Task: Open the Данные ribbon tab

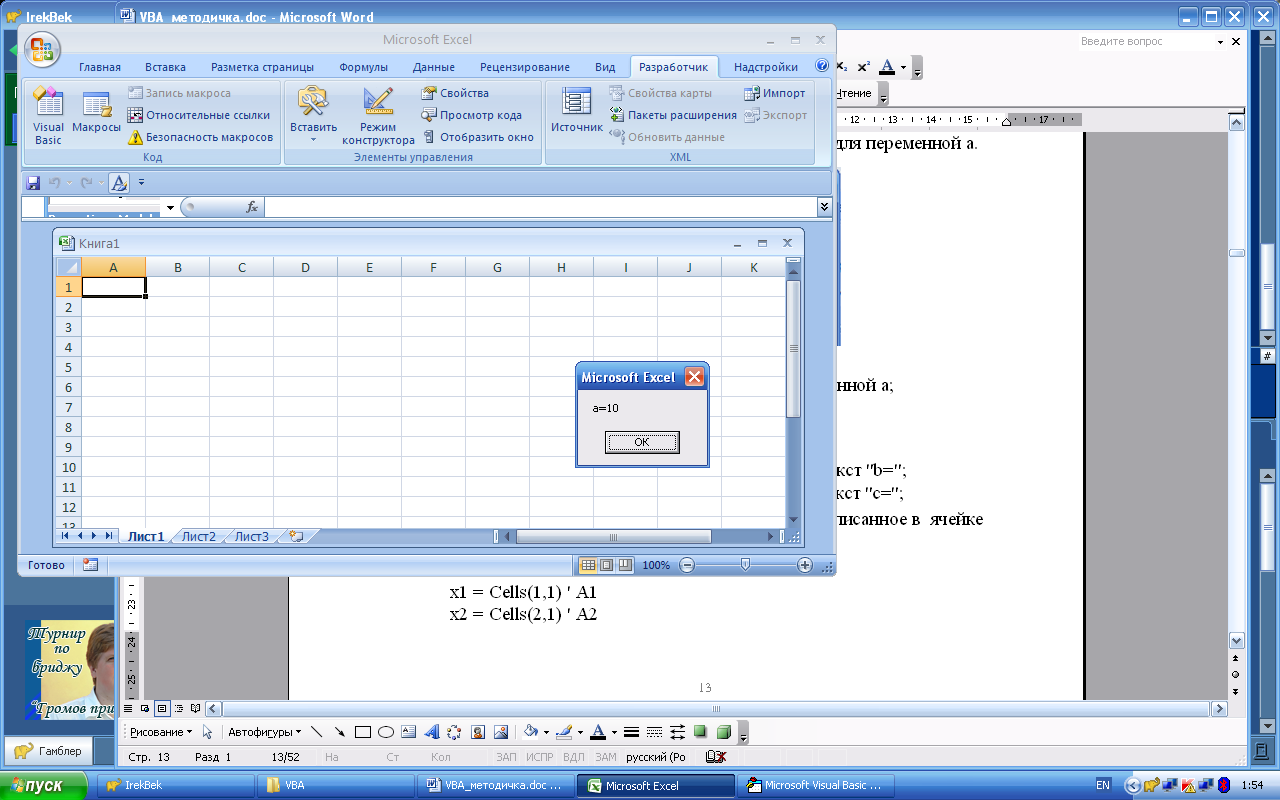Action: click(434, 67)
